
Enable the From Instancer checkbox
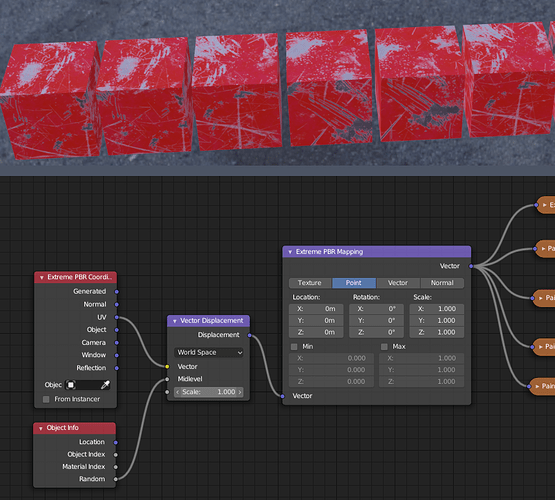(46, 399)
